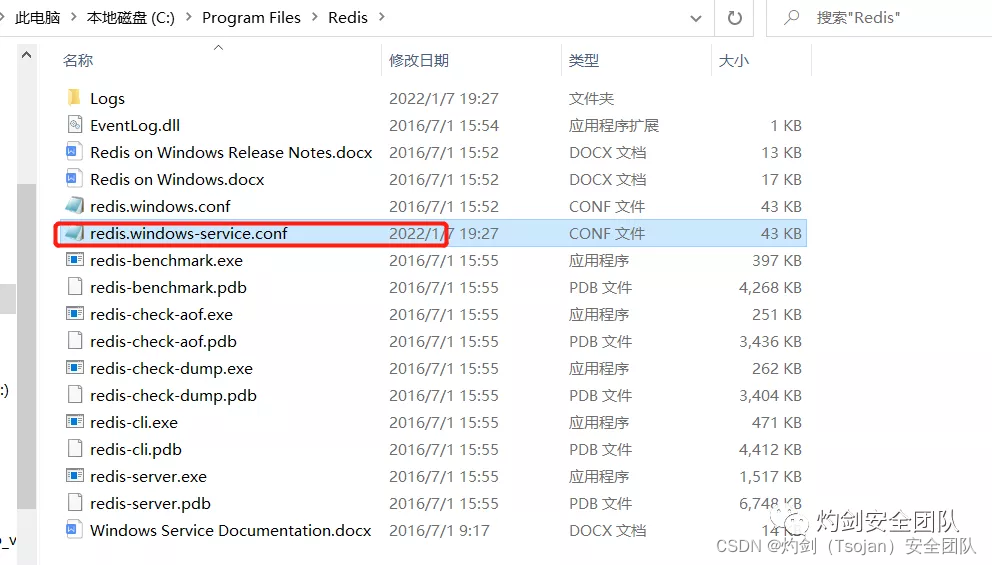Select Windows Service Documentation.docx file name

pos(231,530)
